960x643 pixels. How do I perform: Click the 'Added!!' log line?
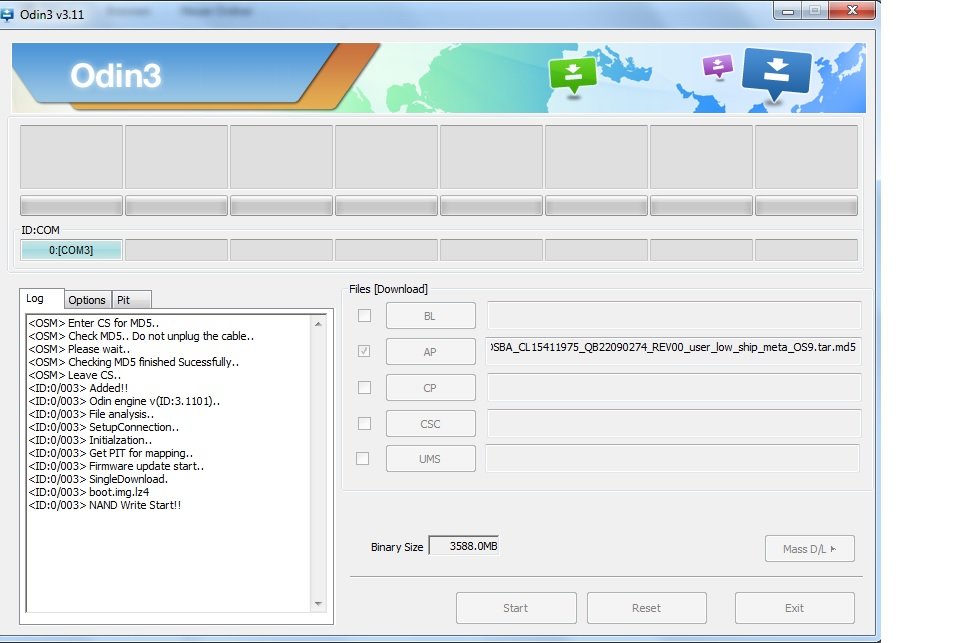[78, 388]
